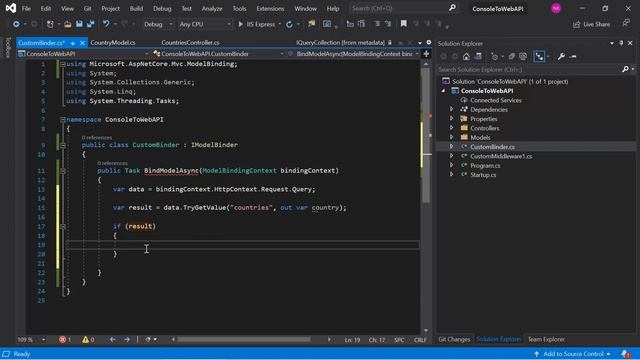Click the Solution Explorer search magnifier icon
Image resolution: width=640 pixels, height=360 pixels.
click(625, 69)
